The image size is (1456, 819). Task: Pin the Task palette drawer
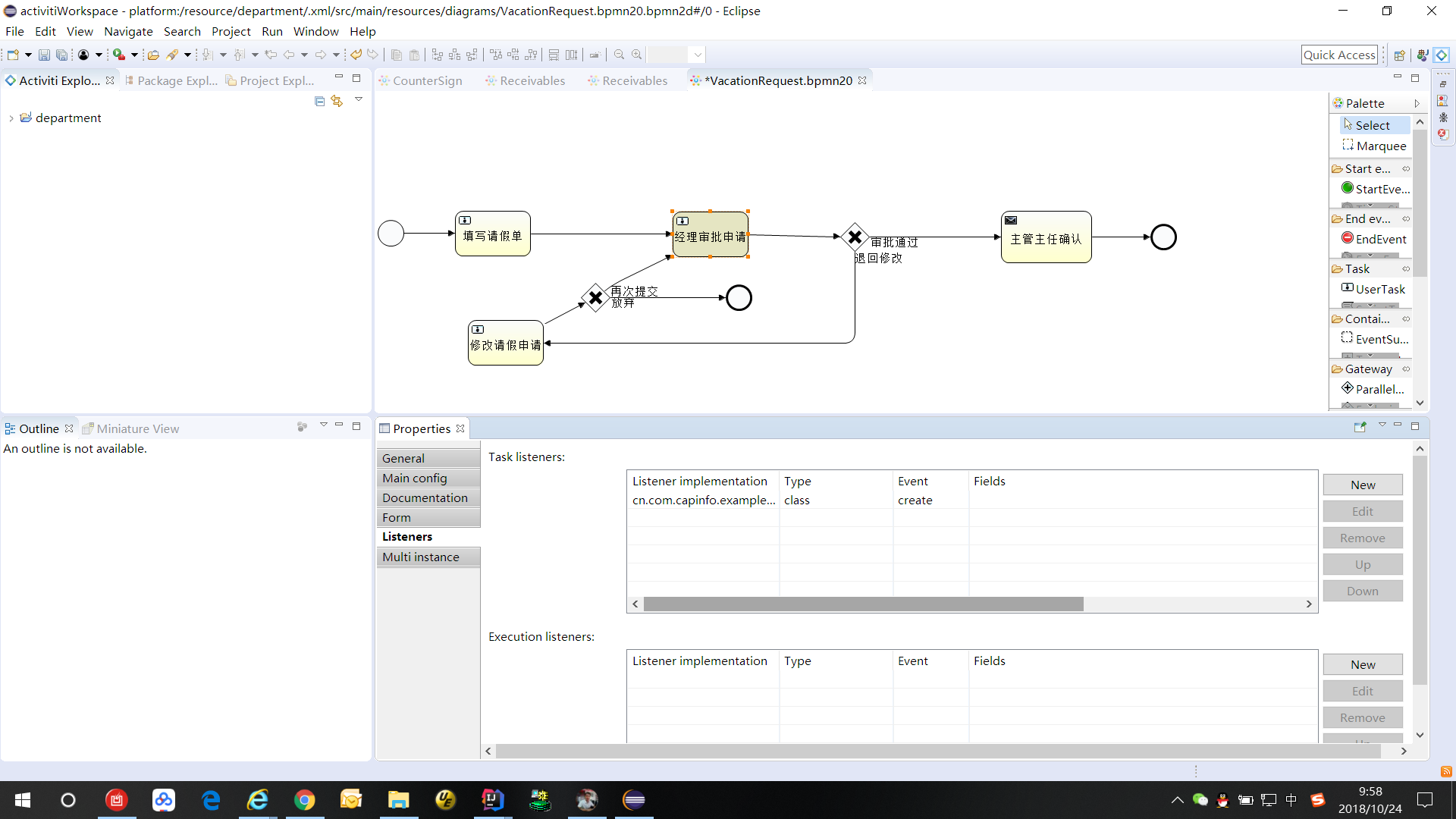click(1406, 268)
